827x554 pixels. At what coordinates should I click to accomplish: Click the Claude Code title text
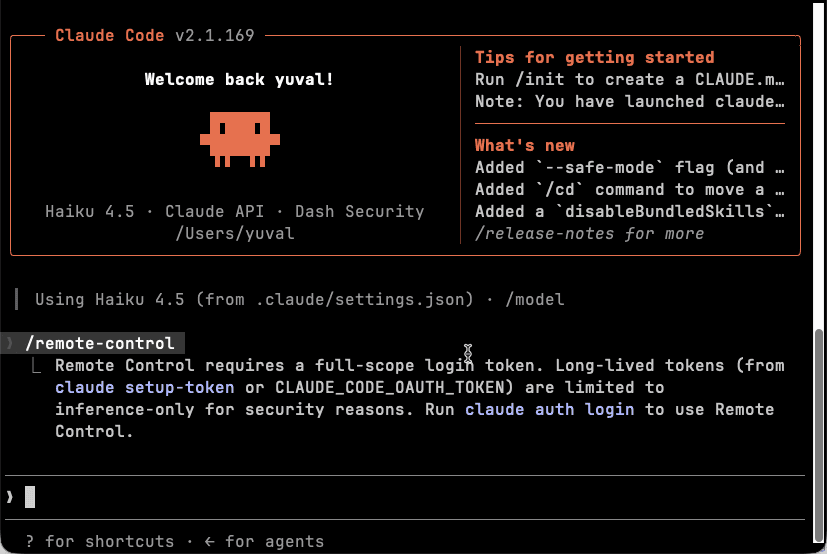(x=109, y=35)
